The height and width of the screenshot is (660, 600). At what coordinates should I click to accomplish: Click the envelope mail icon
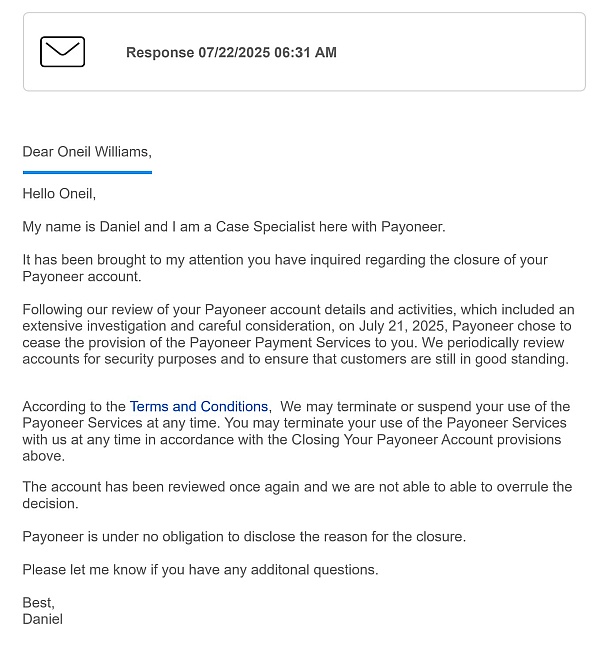(x=62, y=52)
